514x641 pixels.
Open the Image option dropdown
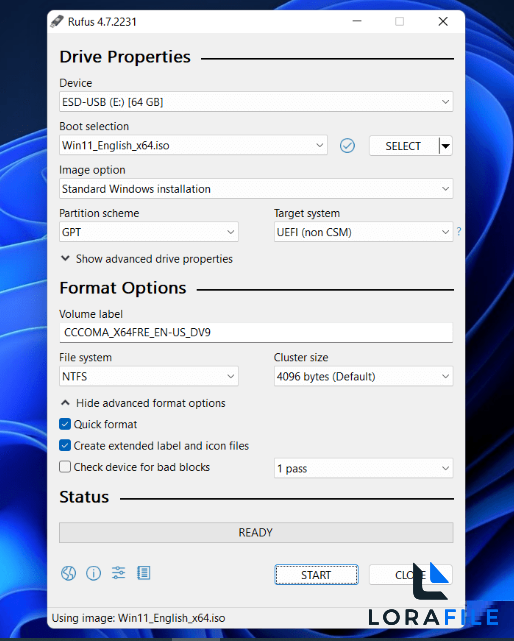(x=256, y=189)
